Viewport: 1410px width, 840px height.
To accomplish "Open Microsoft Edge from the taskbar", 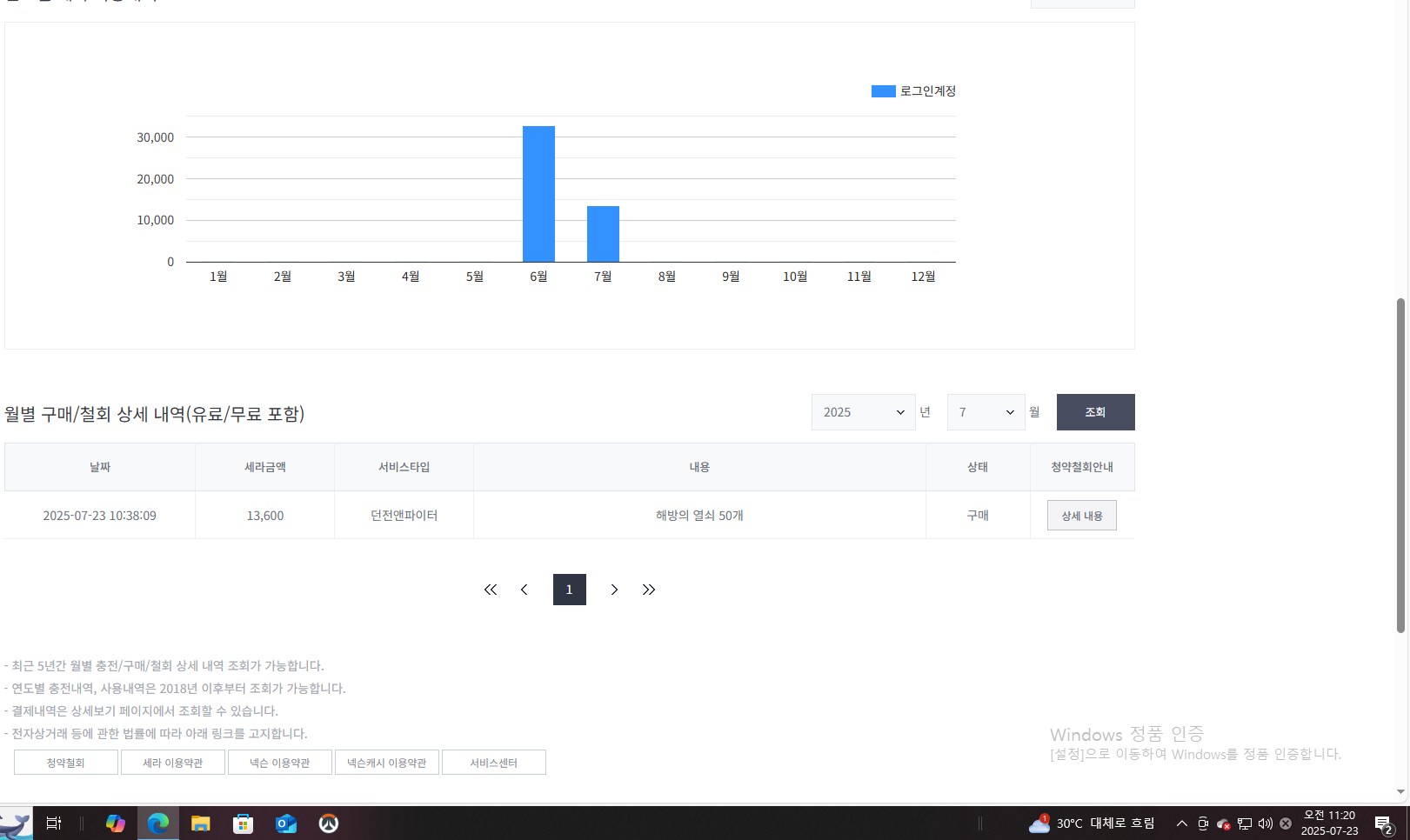I will click(x=157, y=823).
